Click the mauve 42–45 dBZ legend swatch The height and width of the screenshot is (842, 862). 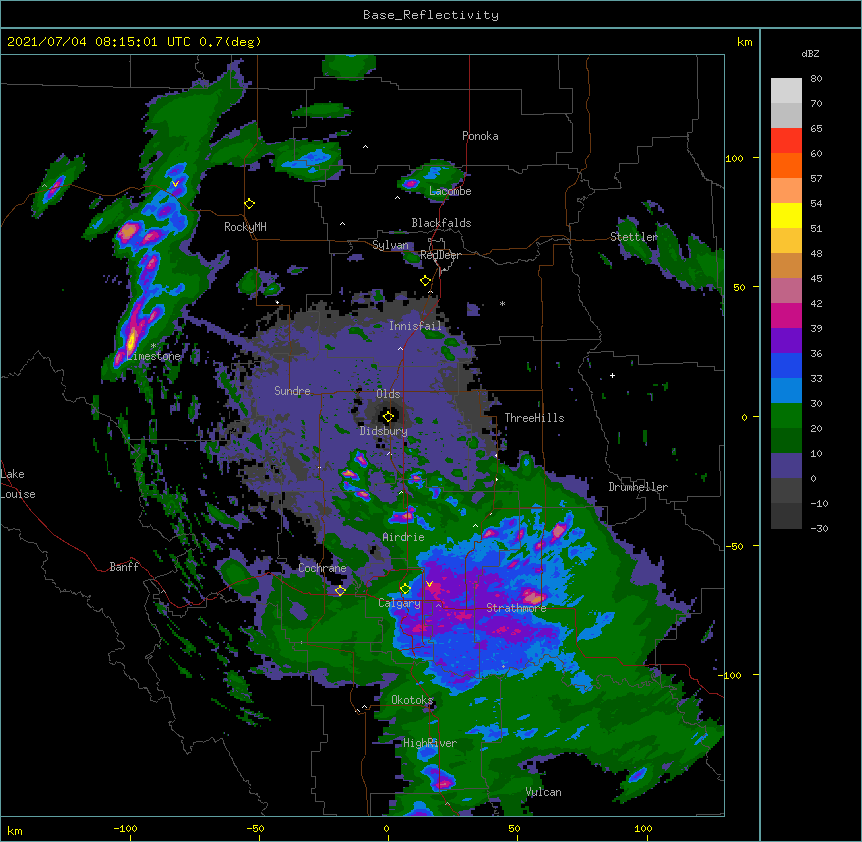click(x=786, y=291)
